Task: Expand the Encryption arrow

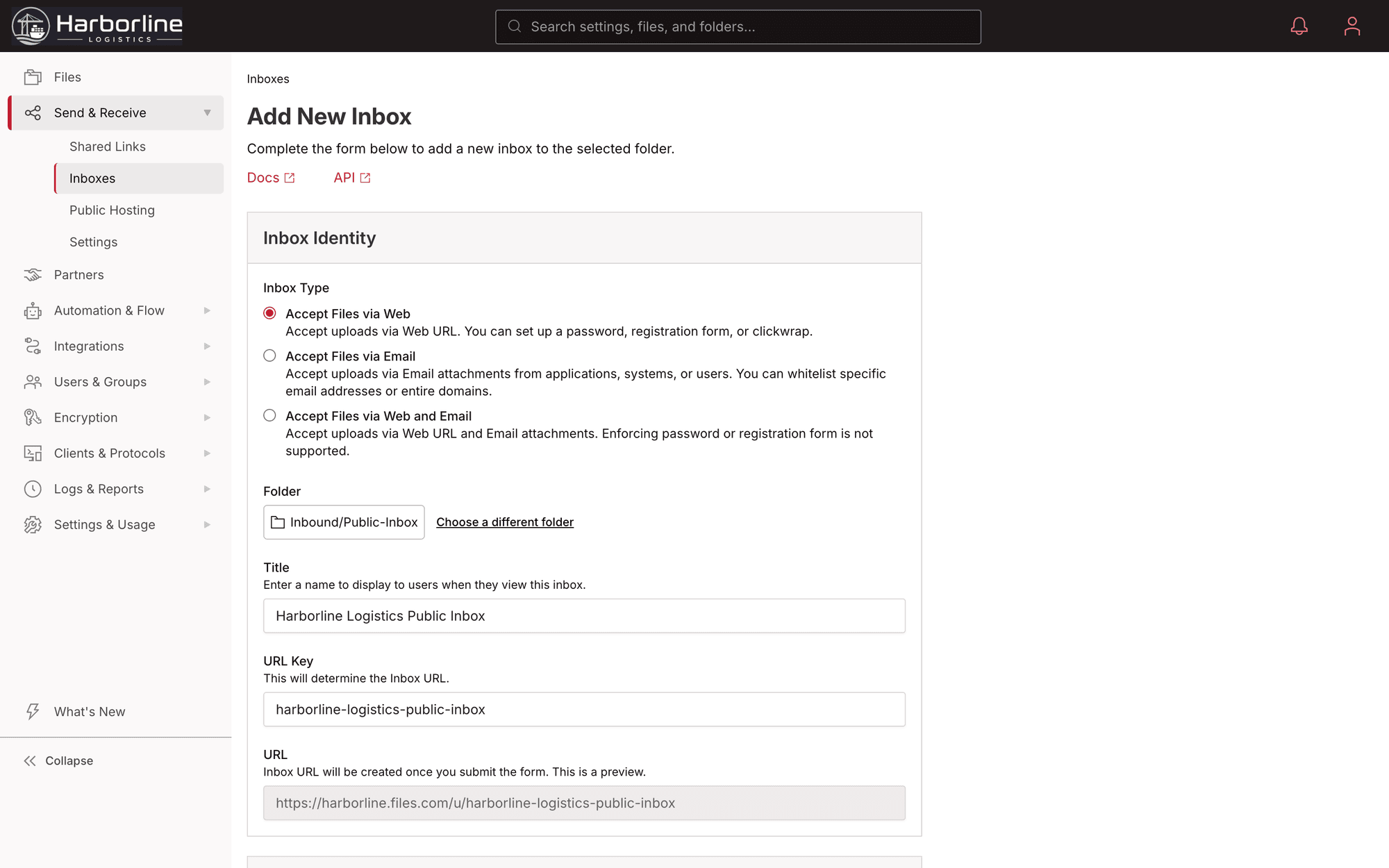Action: tap(207, 417)
